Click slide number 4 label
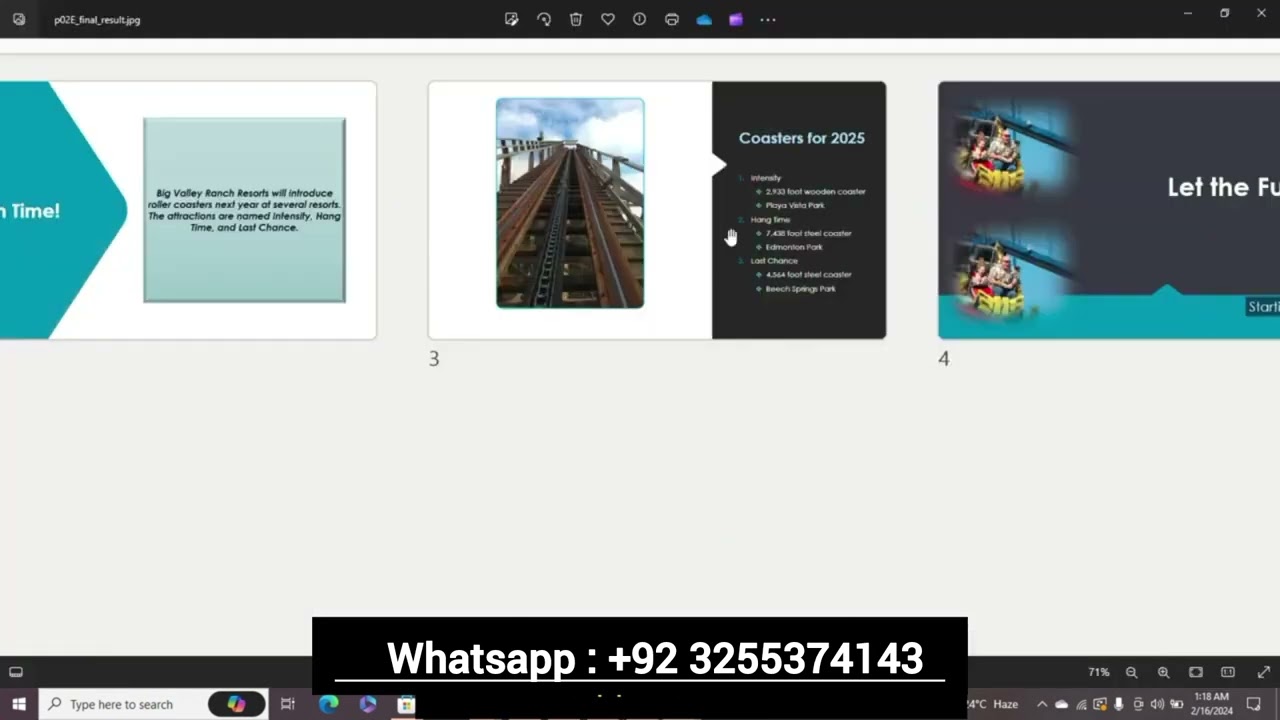The image size is (1280, 720). (944, 358)
